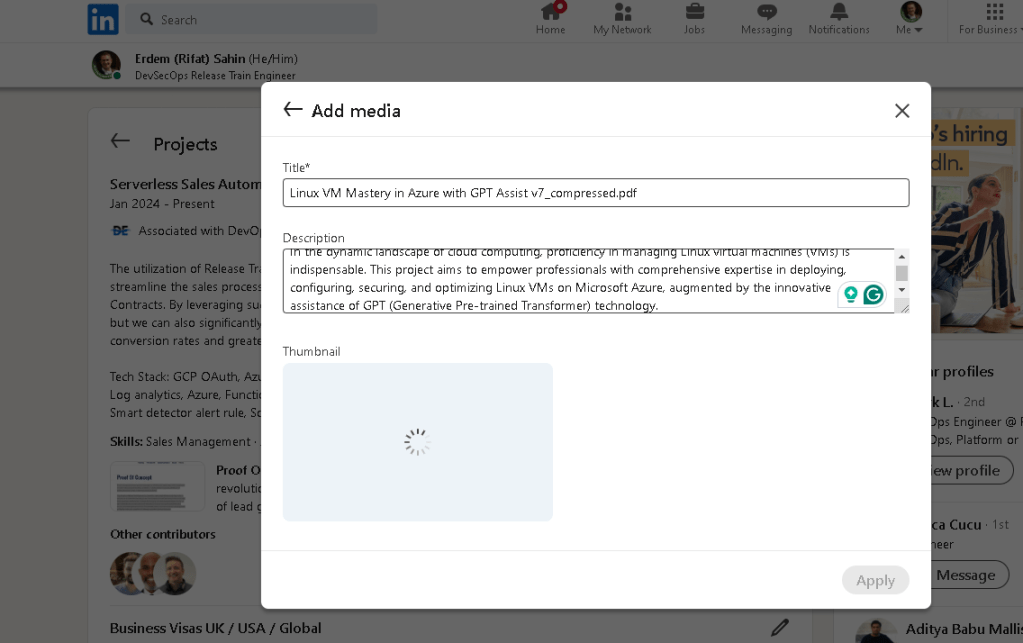The image size is (1023, 643).
Task: View Notifications
Action: [839, 19]
